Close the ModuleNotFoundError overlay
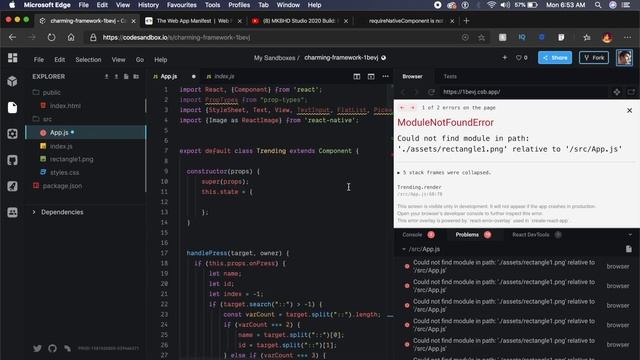The height and width of the screenshot is (360, 640). pyautogui.click(x=629, y=110)
